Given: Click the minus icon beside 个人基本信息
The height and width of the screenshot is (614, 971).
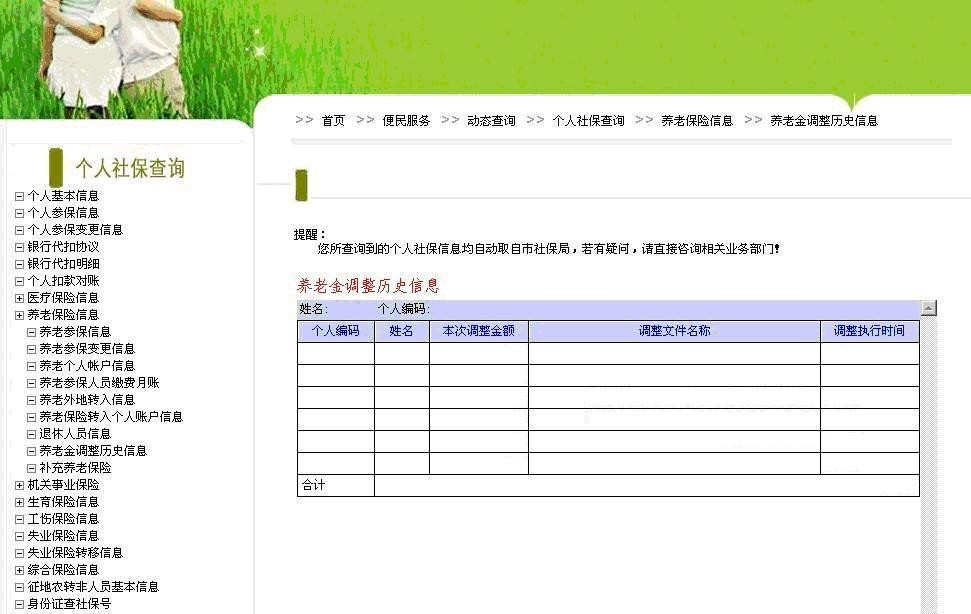Looking at the screenshot, I should click(19, 196).
